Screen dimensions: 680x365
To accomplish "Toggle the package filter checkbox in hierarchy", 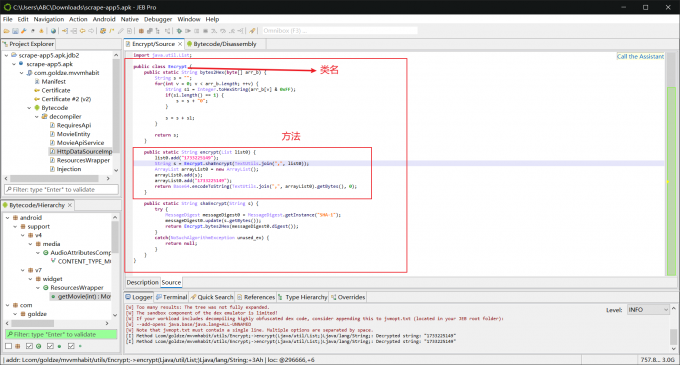I will pos(9,346).
